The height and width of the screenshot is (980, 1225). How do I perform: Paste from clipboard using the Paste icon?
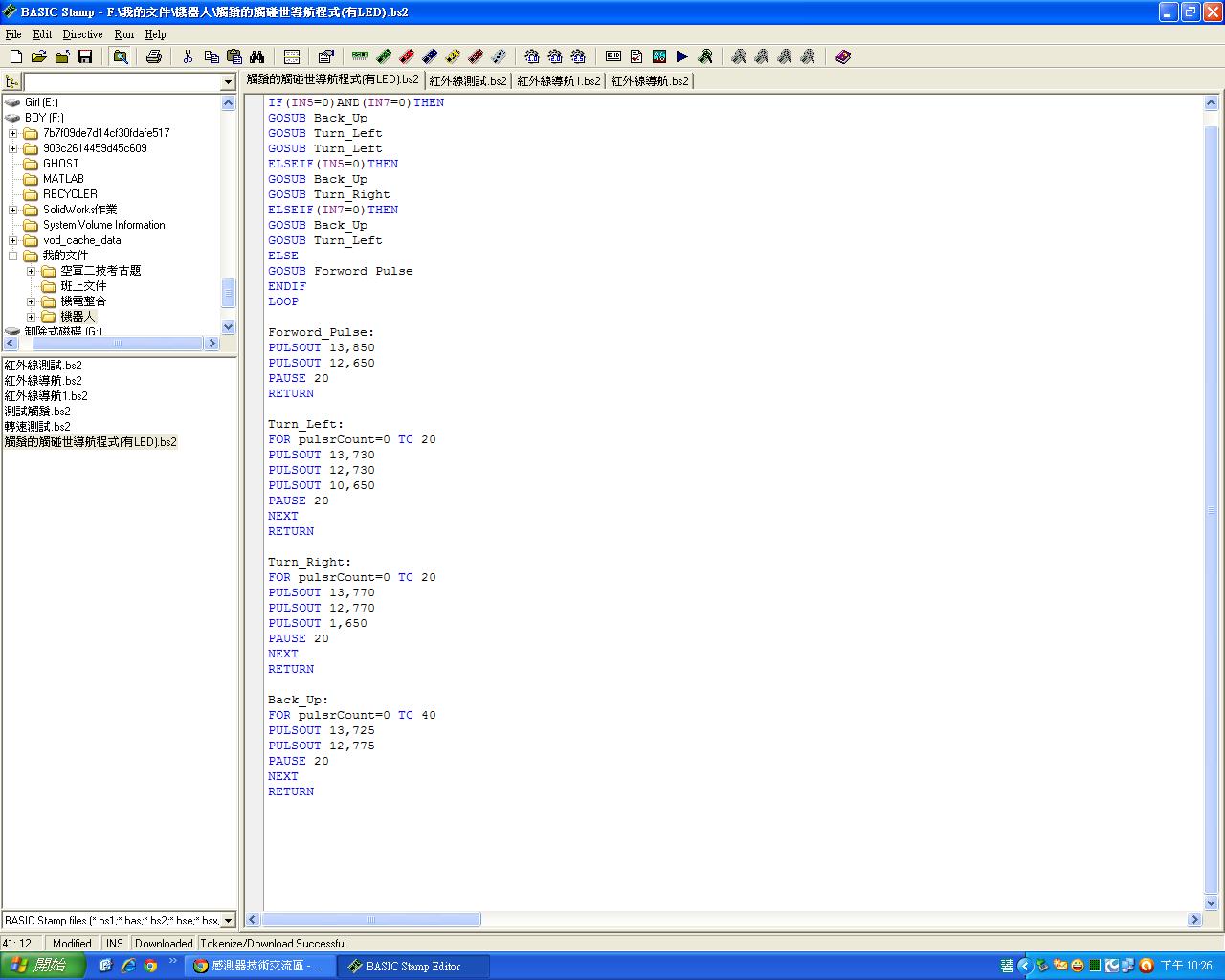pos(234,57)
